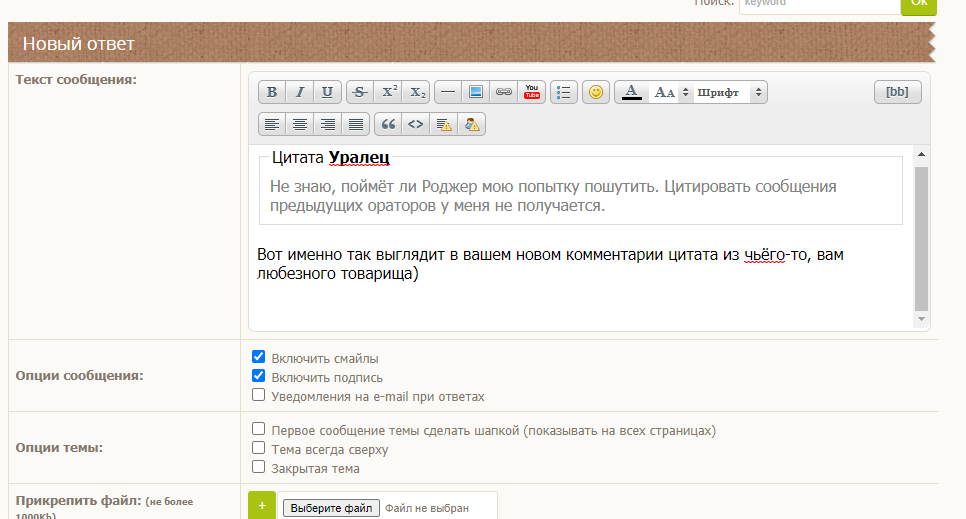The width and height of the screenshot is (966, 519).
Task: Uncheck 'Включить смайлы' option
Action: point(259,357)
